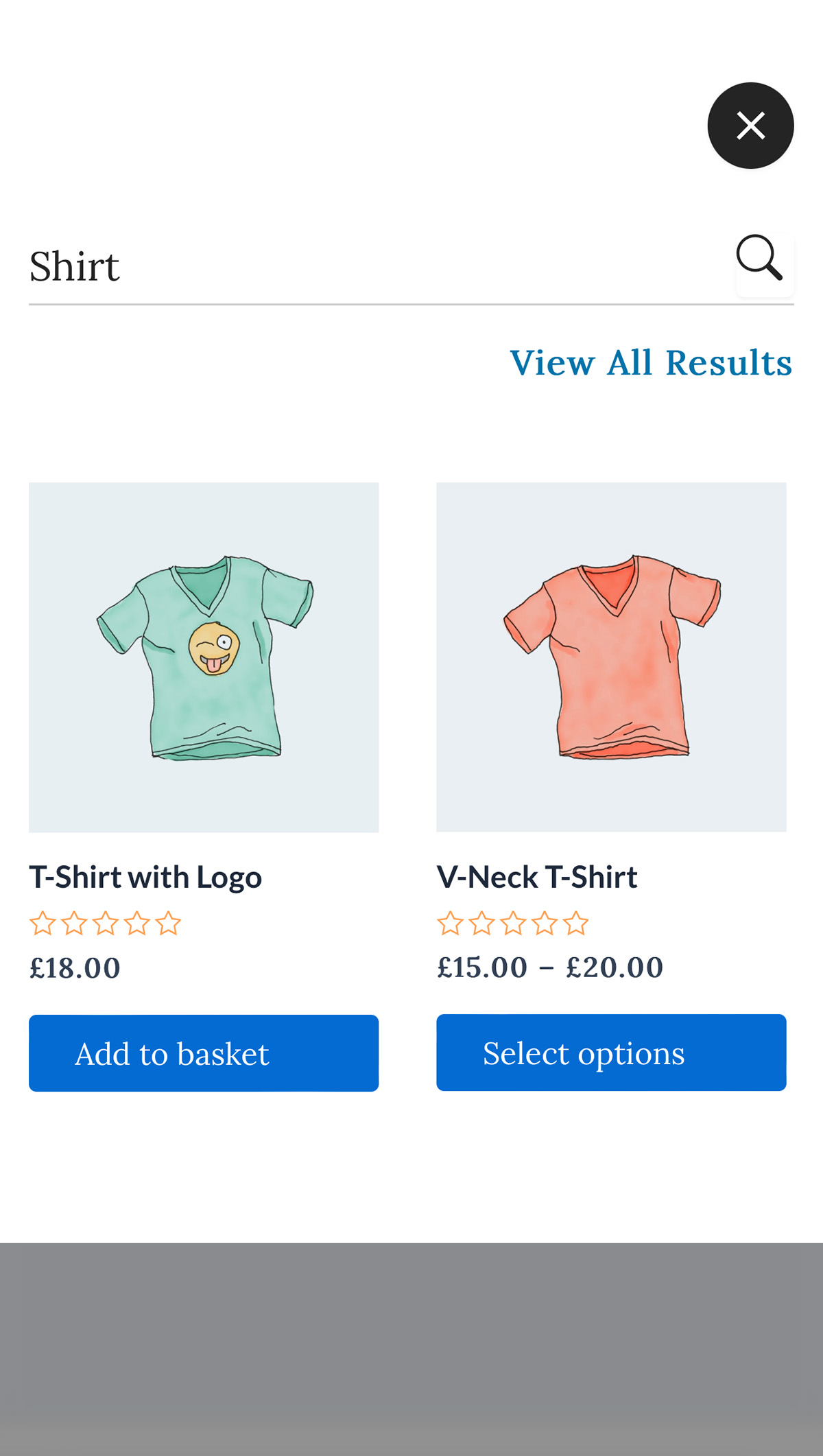The height and width of the screenshot is (1456, 823).
Task: Click the gray dimmed backdrop below results
Action: click(411, 1345)
